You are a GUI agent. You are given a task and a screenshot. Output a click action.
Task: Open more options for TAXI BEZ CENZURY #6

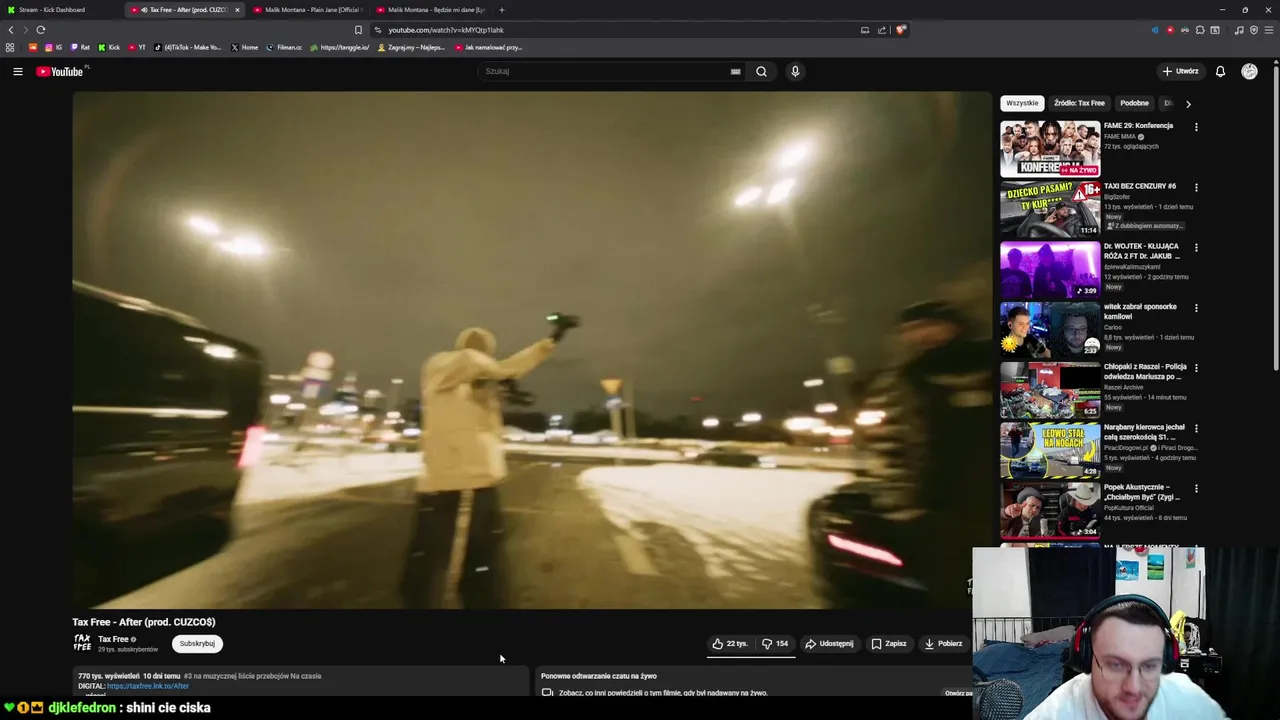[1196, 187]
